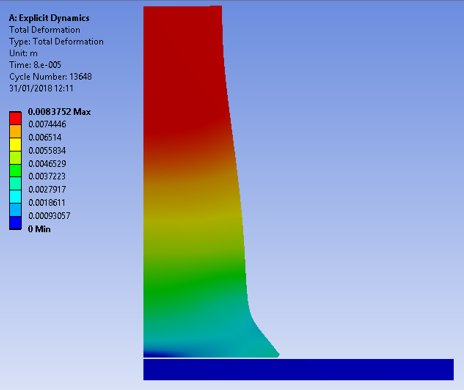Viewport: 464px width, 390px height.
Task: Select the dark blue legend band
Action: pyautogui.click(x=15, y=223)
